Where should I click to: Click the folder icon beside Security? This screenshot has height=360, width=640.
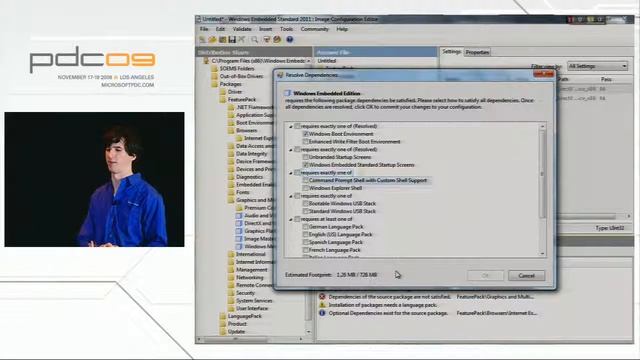tap(231, 293)
